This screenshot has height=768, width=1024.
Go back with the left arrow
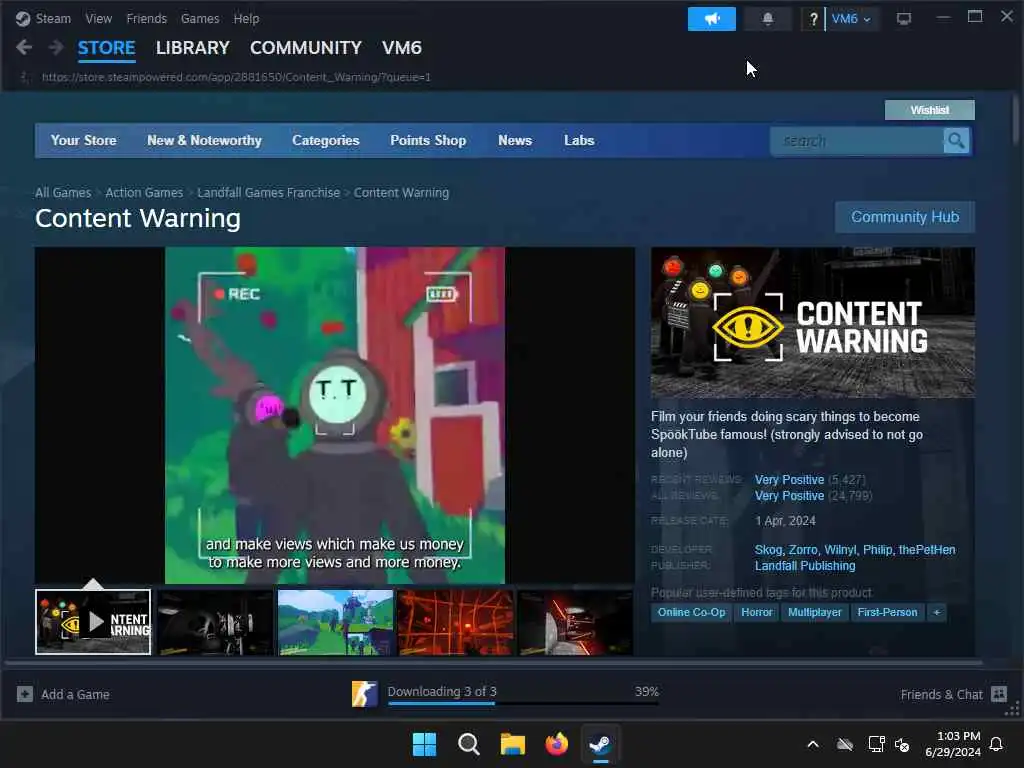pos(24,48)
